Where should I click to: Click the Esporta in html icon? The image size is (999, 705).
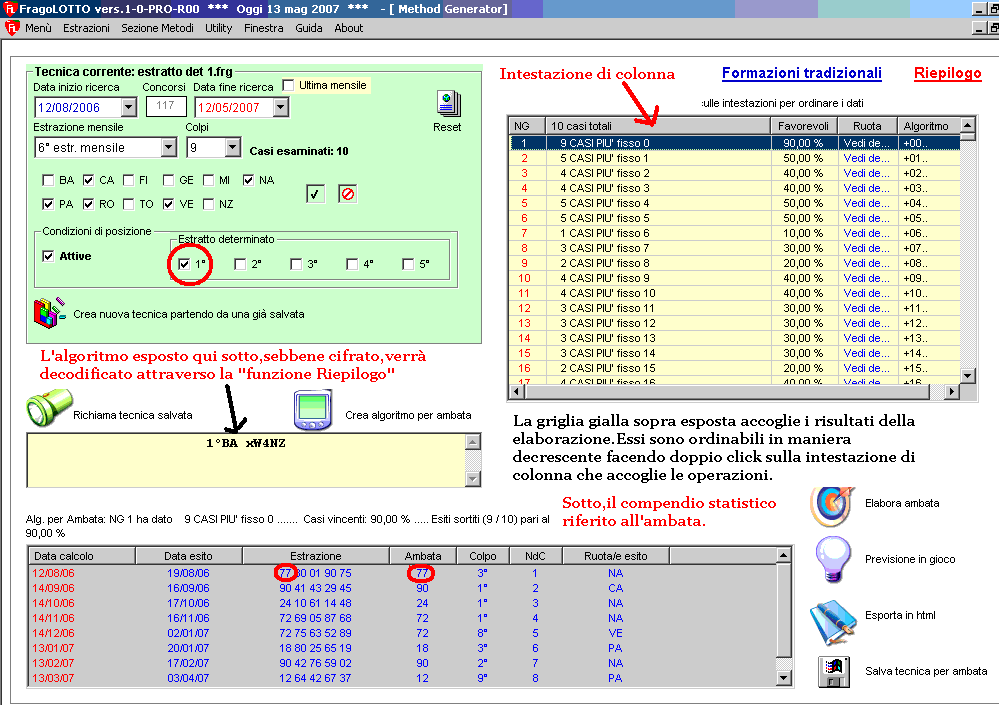[x=830, y=615]
